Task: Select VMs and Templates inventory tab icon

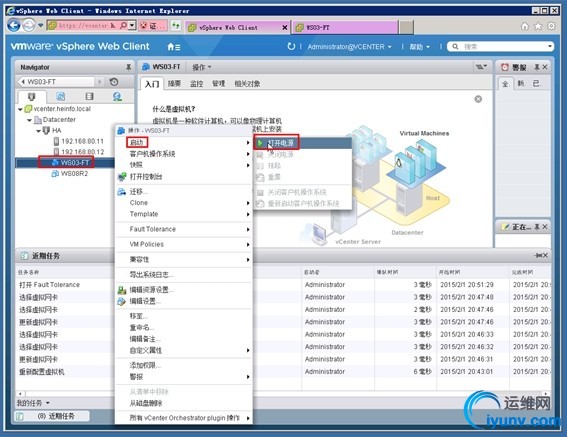Action: 60,96
